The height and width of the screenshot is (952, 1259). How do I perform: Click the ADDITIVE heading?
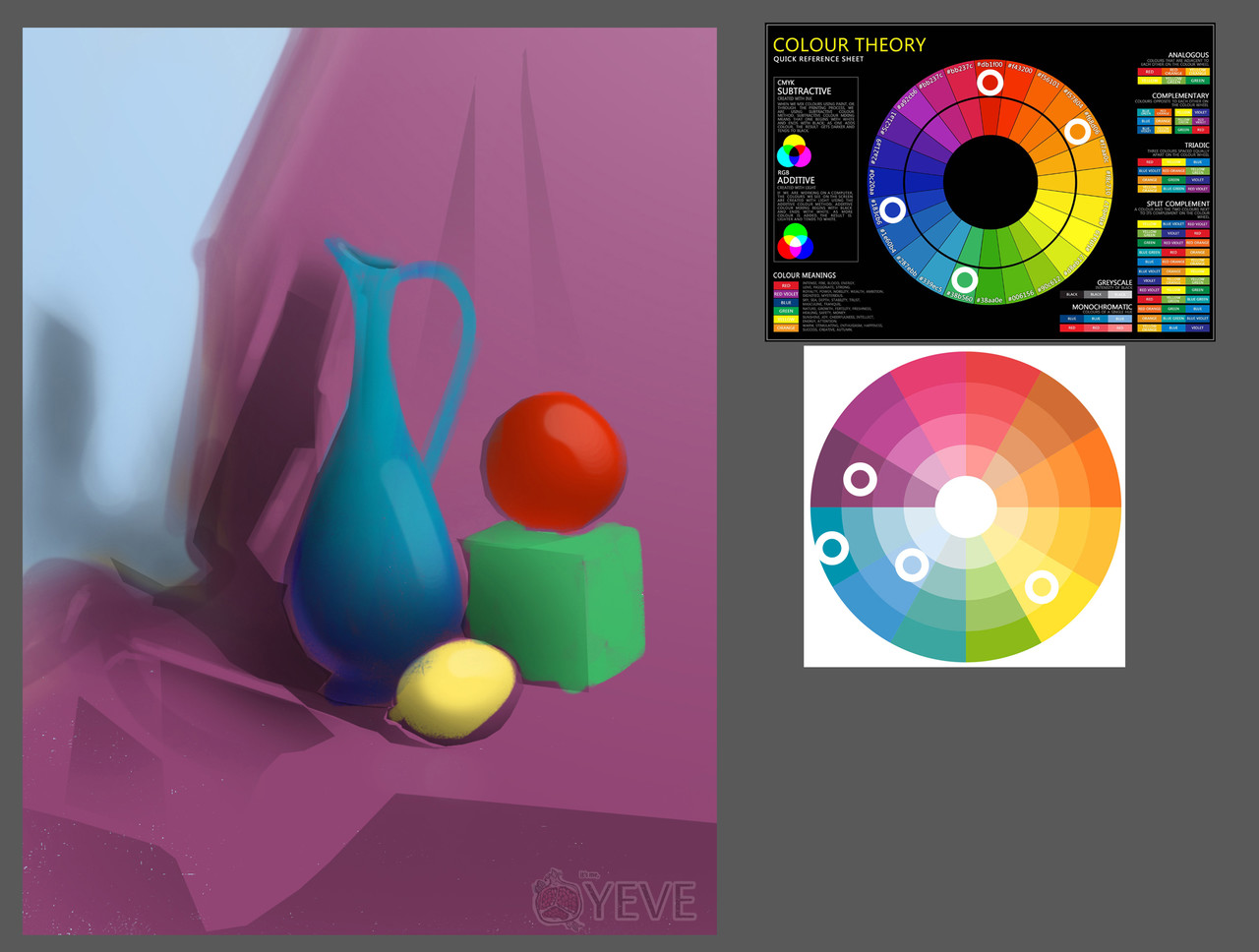point(796,180)
